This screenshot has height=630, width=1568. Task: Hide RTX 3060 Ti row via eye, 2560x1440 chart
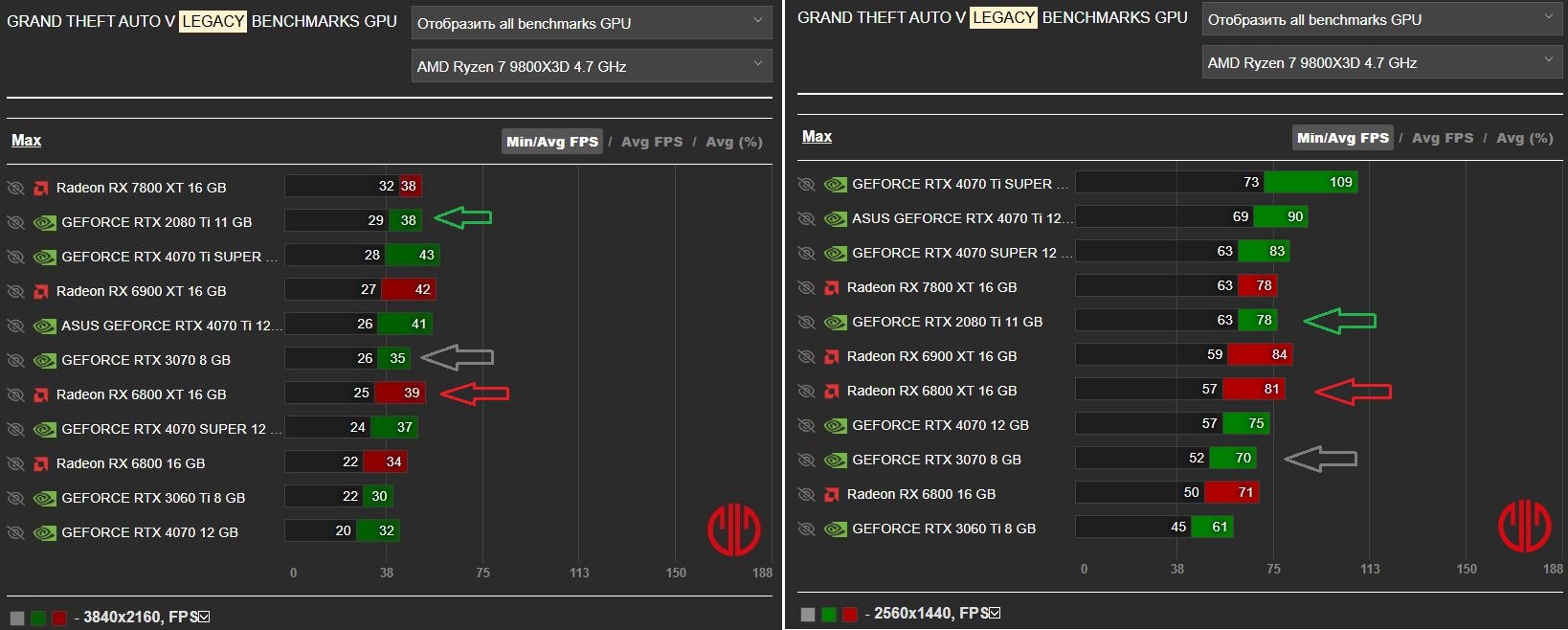[x=806, y=529]
